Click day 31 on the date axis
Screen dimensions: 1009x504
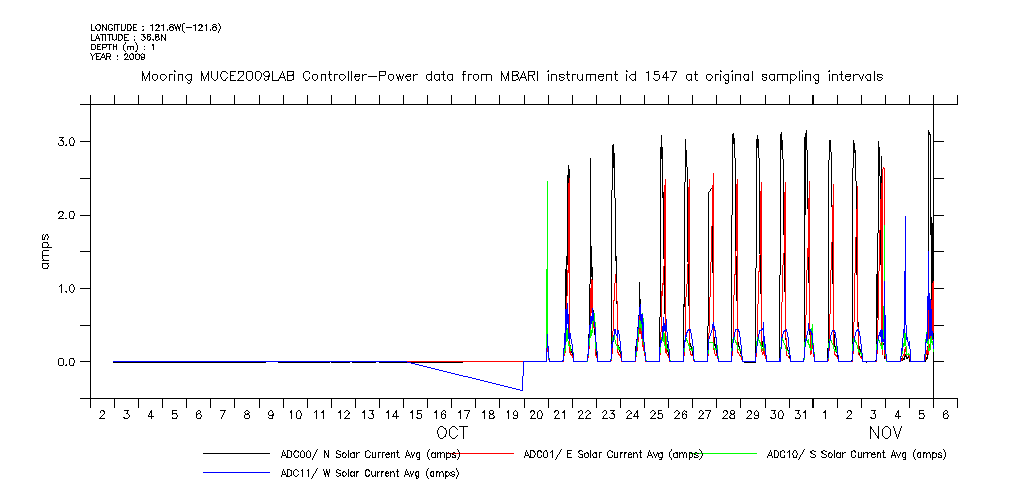coord(801,414)
